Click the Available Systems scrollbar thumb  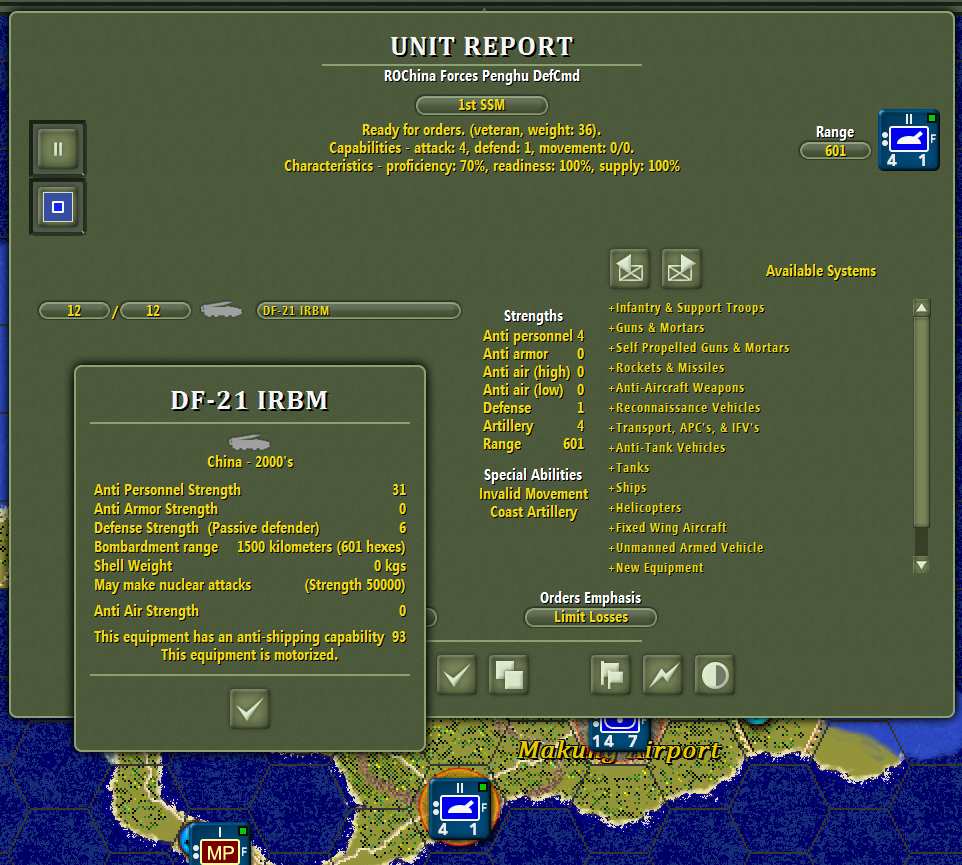click(922, 422)
